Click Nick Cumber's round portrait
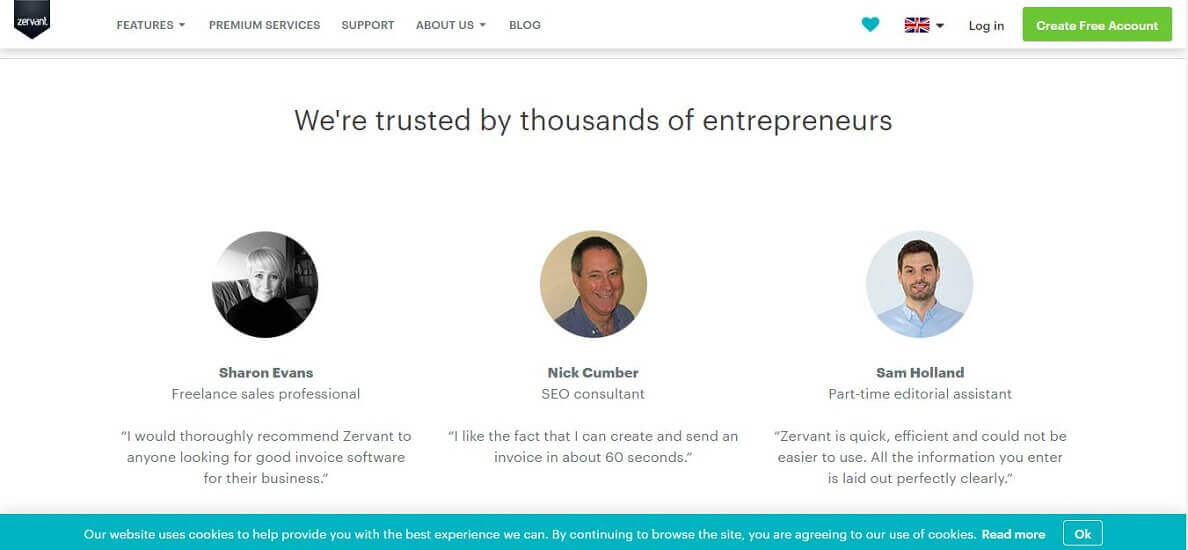Image resolution: width=1188 pixels, height=550 pixels. coord(593,284)
